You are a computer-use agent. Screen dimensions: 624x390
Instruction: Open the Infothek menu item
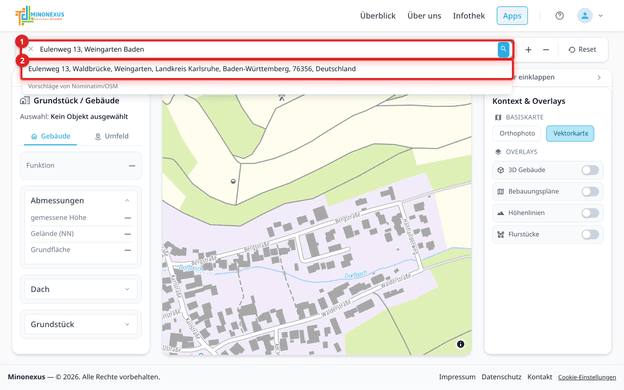(x=469, y=16)
